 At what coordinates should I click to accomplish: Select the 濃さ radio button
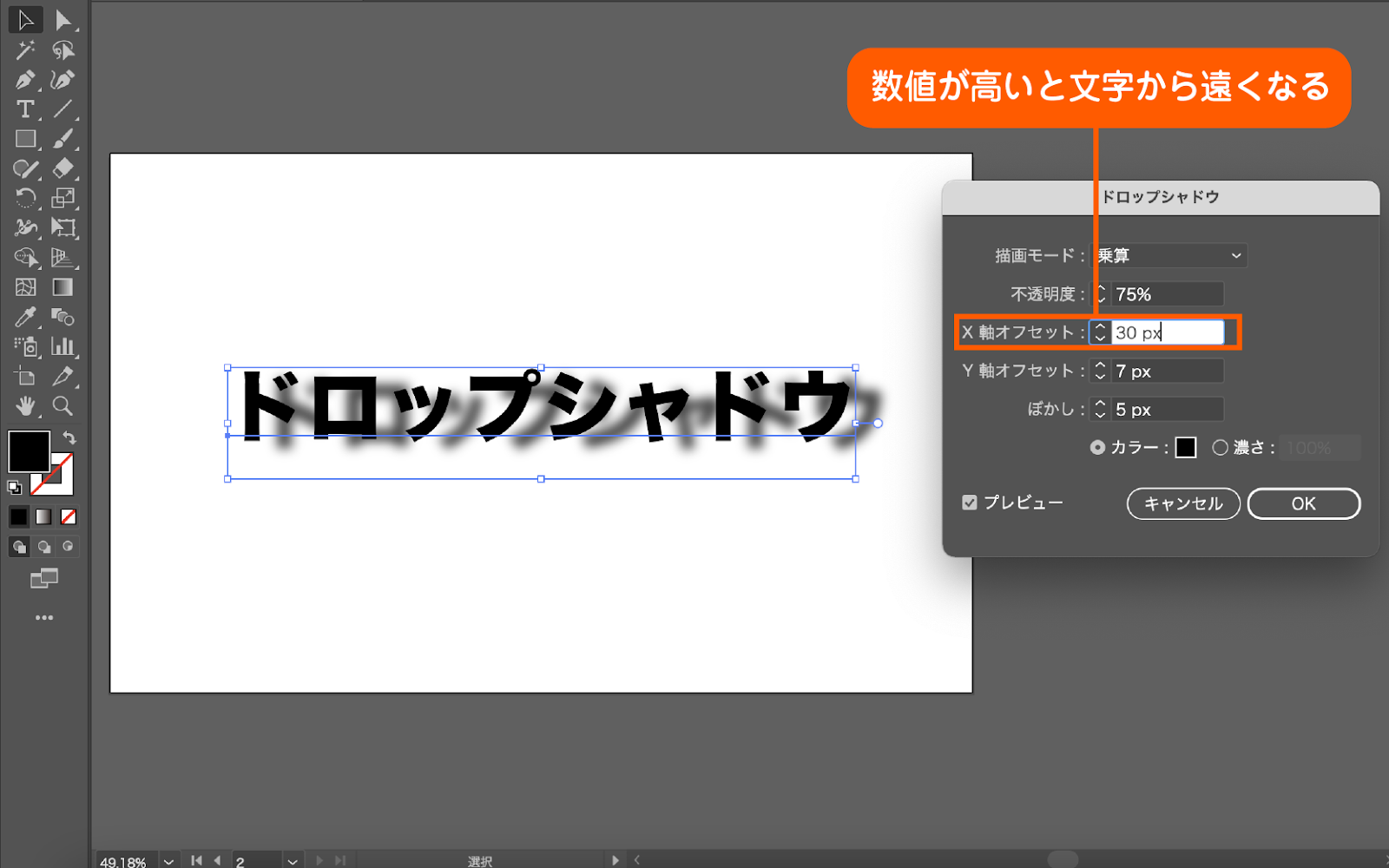[x=1221, y=448]
